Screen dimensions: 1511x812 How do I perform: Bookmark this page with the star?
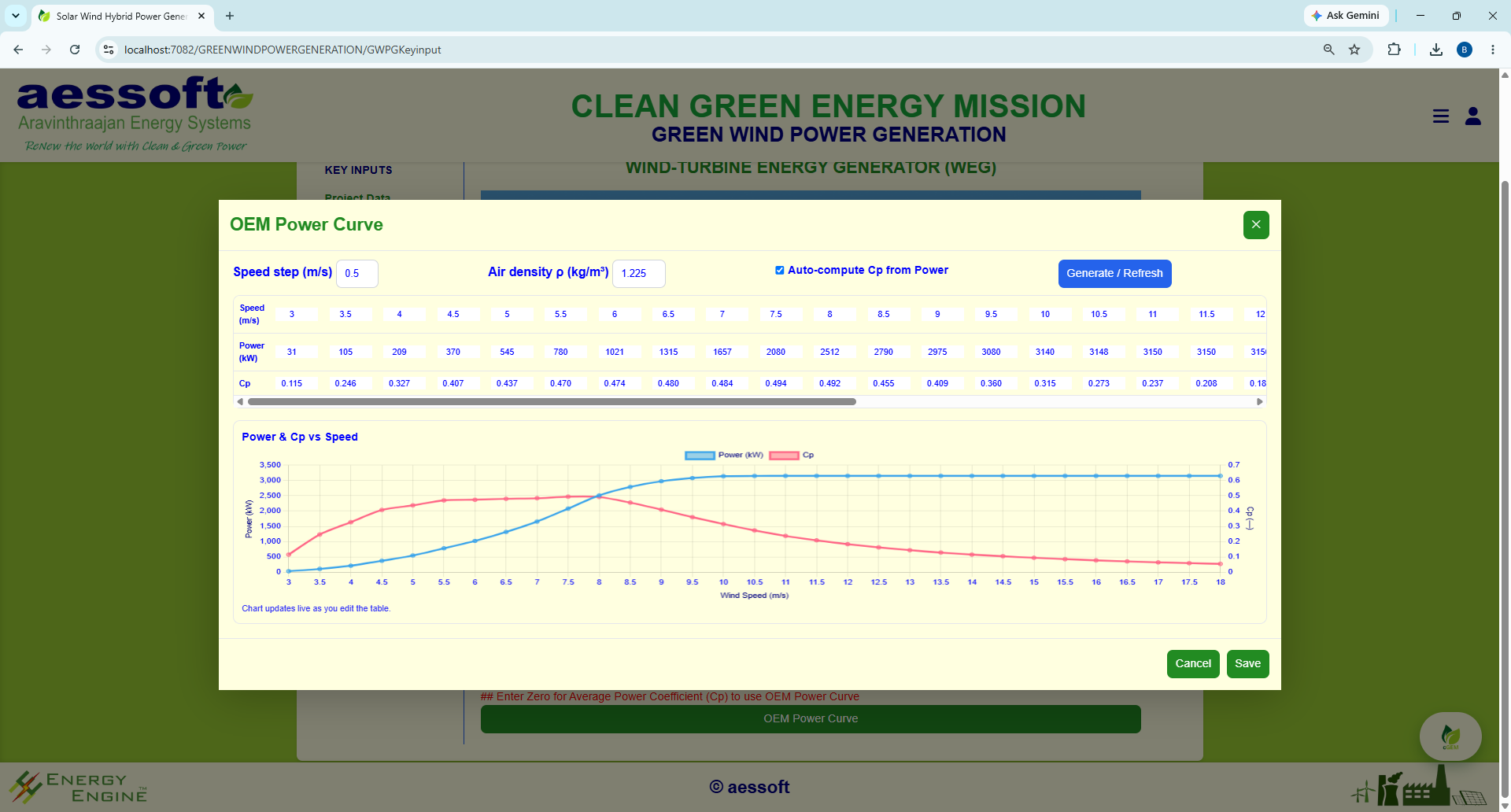coord(1354,50)
